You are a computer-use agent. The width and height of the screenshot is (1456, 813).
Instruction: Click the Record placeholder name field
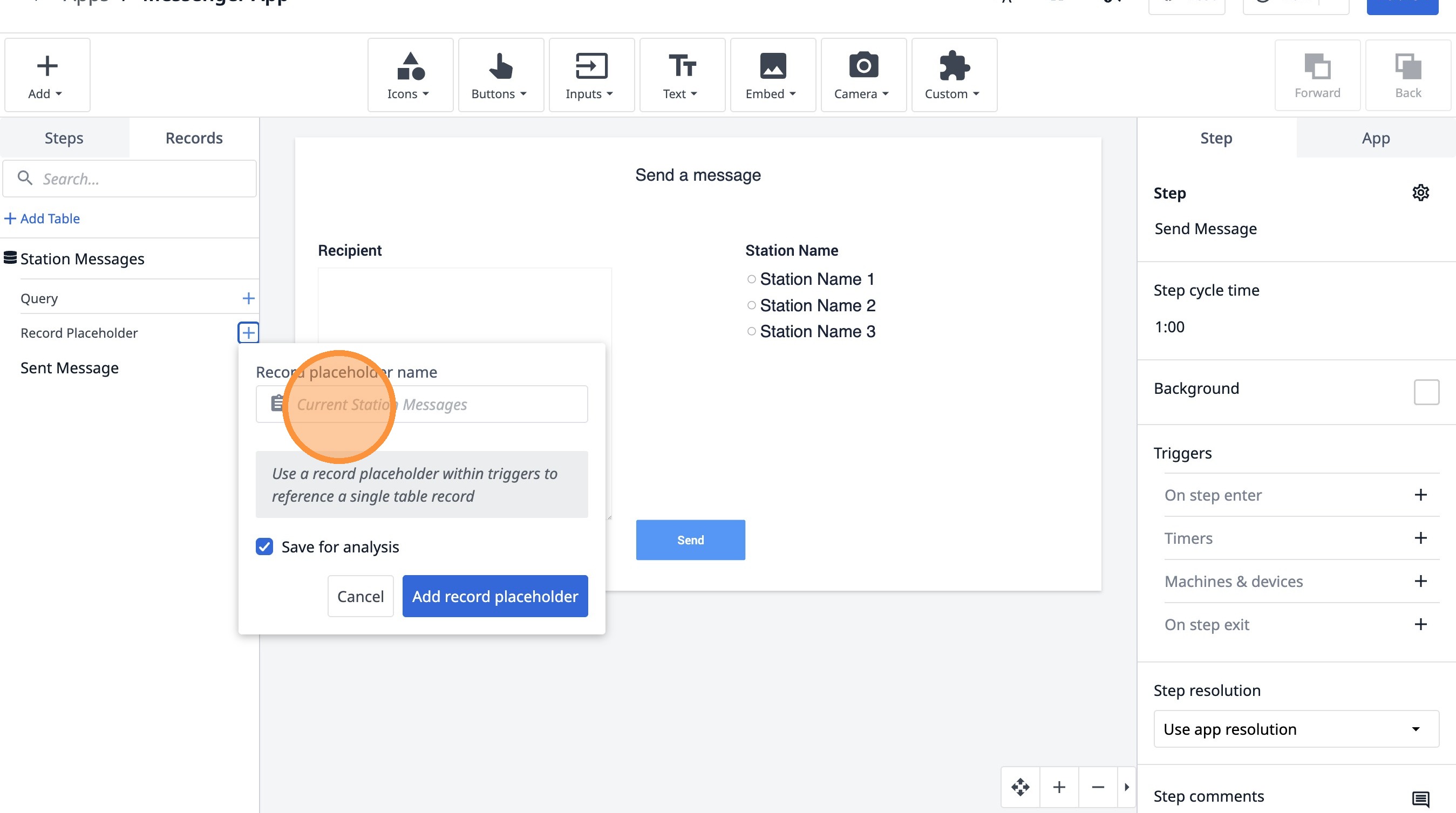[x=441, y=405]
